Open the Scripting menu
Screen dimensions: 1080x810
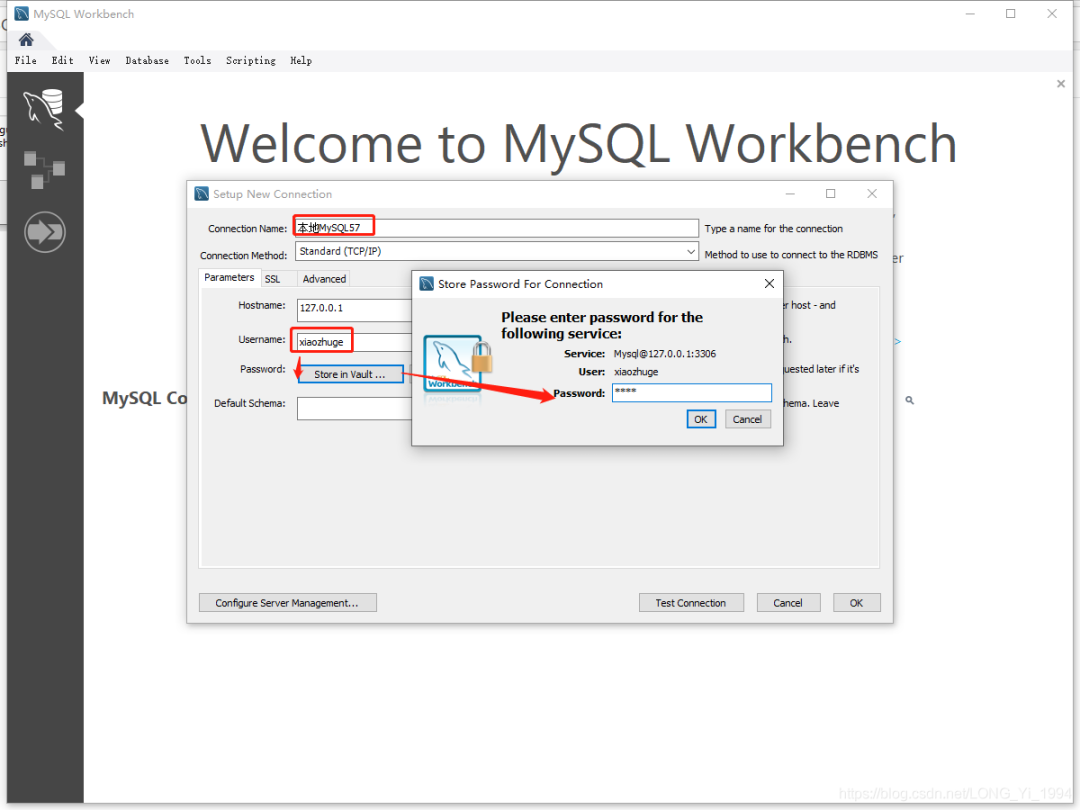pyautogui.click(x=250, y=61)
